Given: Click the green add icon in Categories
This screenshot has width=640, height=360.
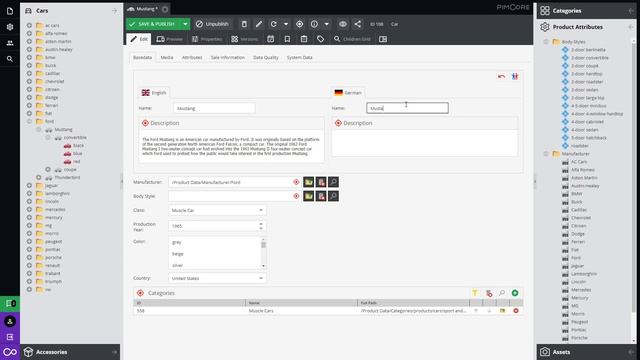Looking at the screenshot, I should (x=515, y=293).
